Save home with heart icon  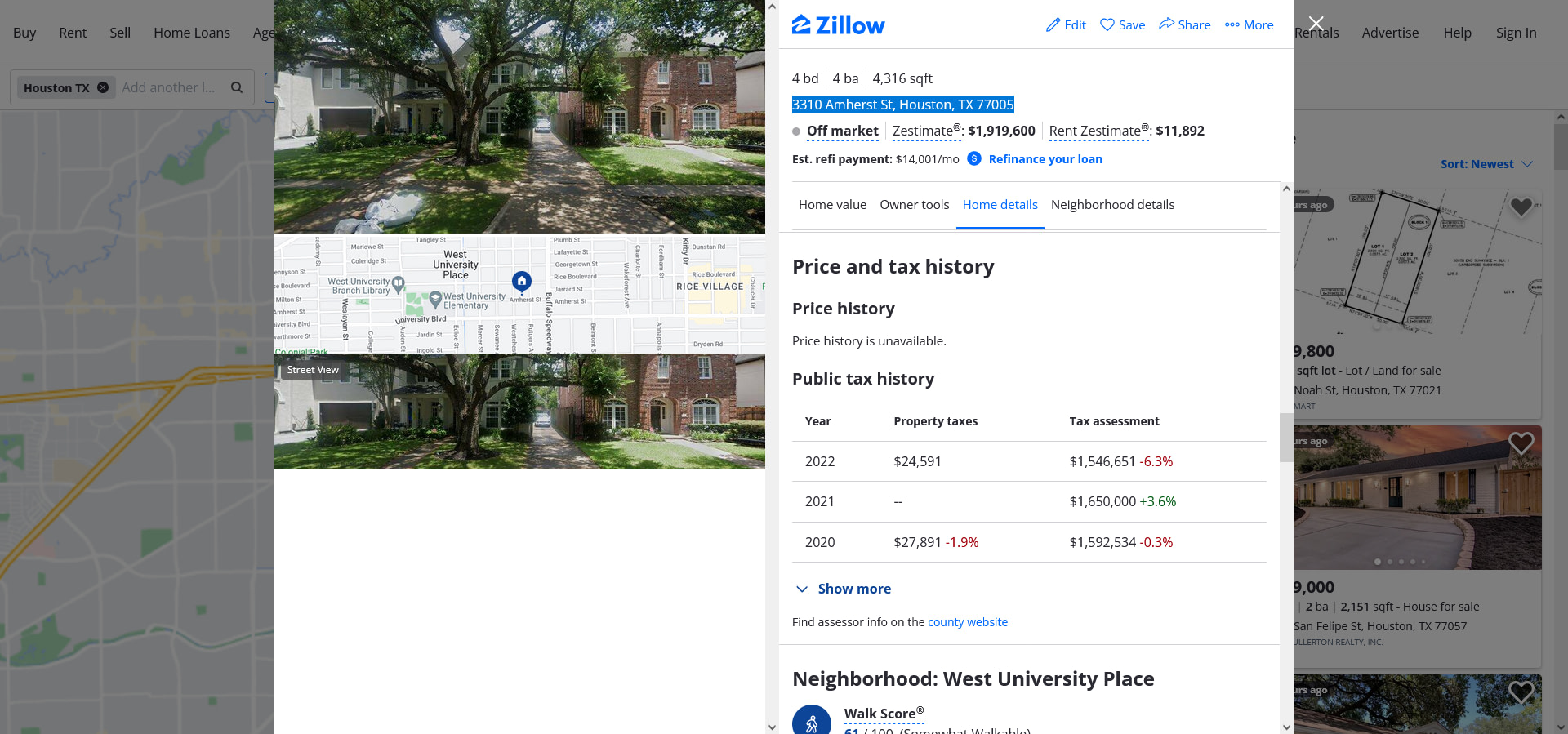point(1107,25)
